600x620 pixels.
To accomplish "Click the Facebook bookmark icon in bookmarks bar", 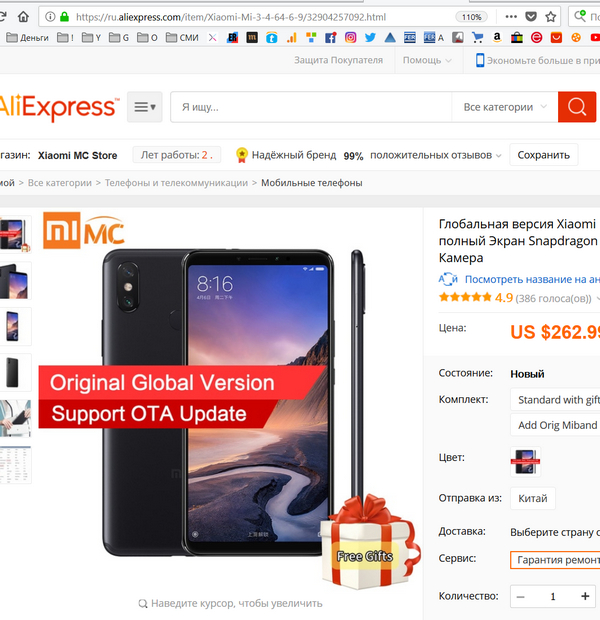I will [x=330, y=38].
